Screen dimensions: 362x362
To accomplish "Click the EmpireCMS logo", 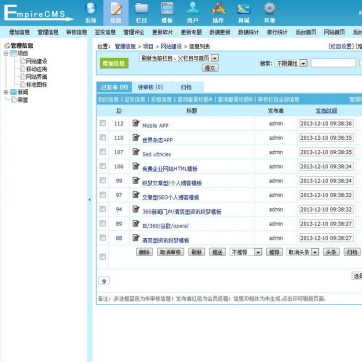I will pos(38,13).
